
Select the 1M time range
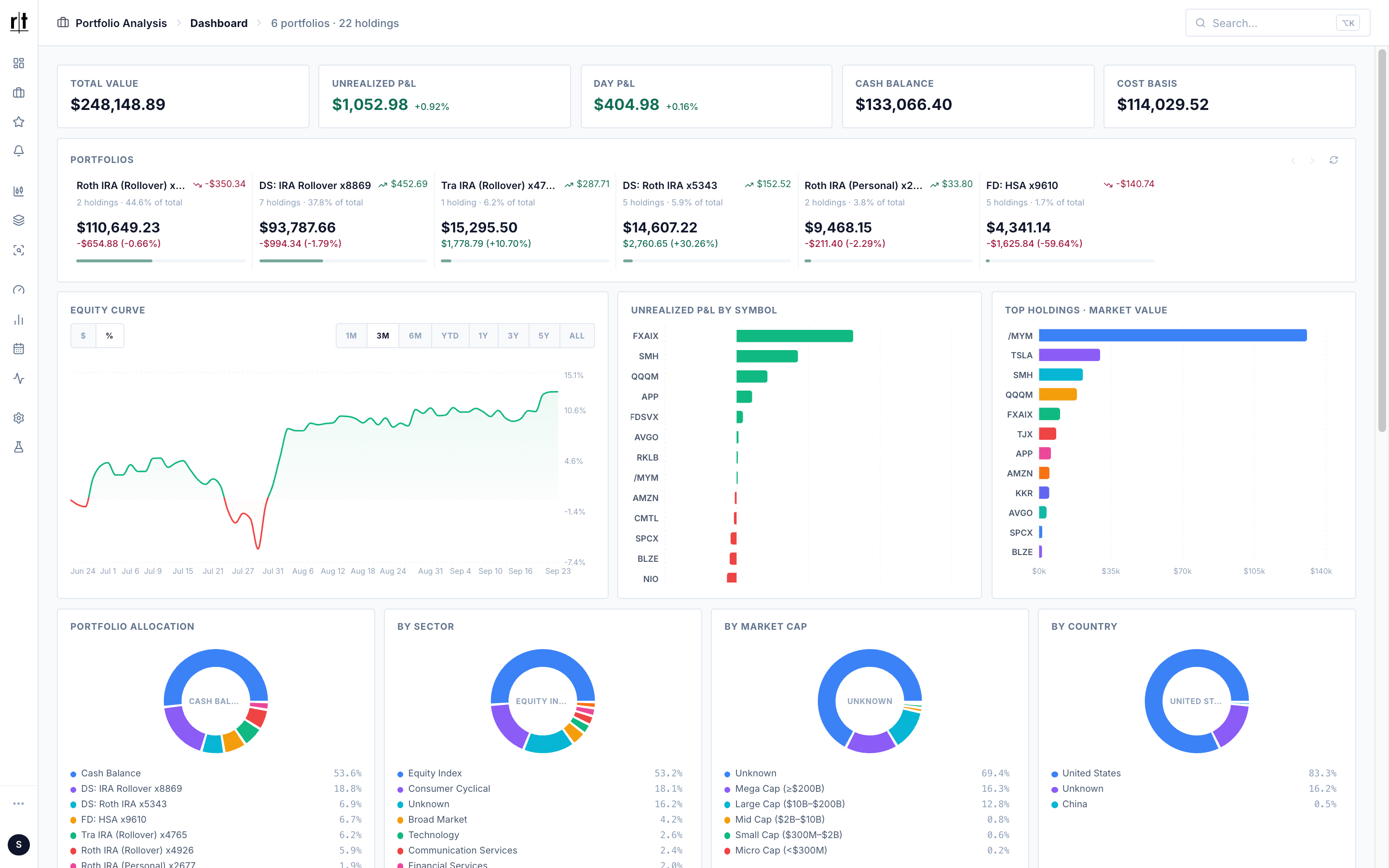point(351,336)
